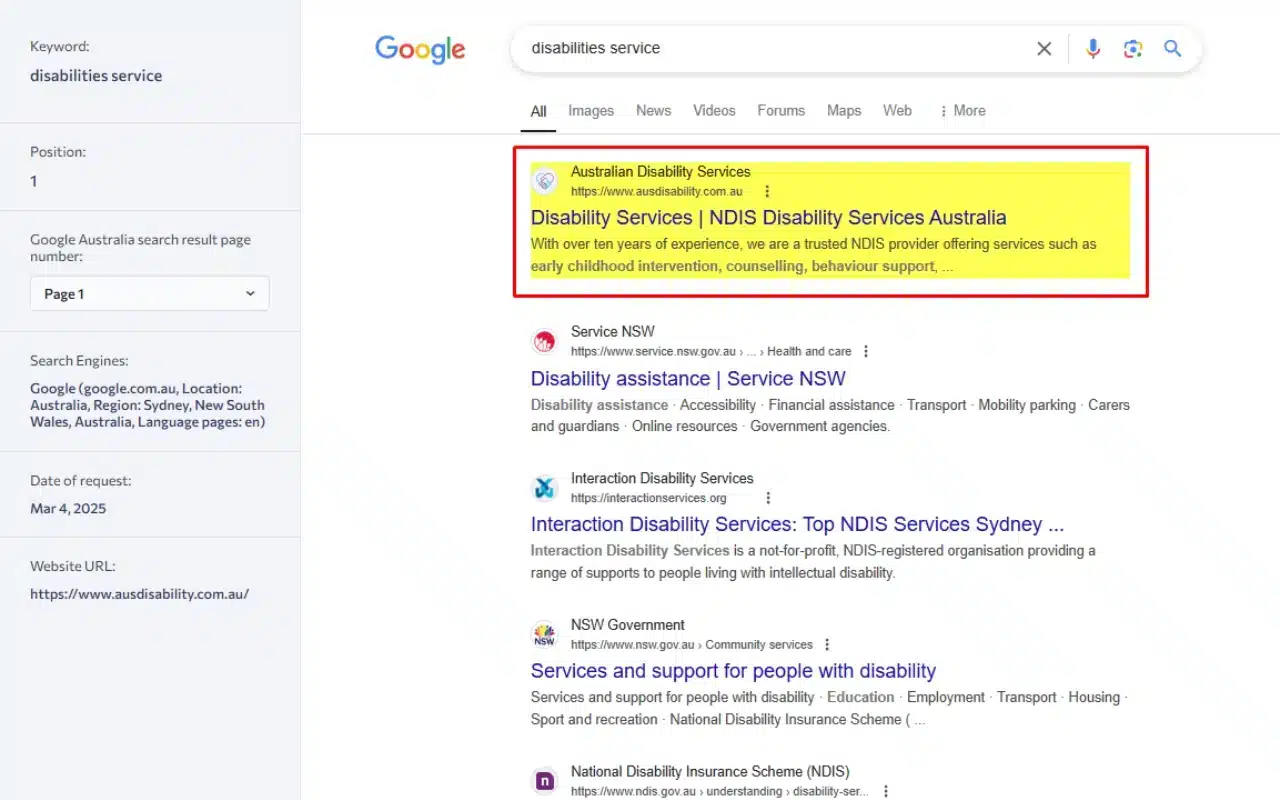The image size is (1280, 800).
Task: Start voice search with microphone icon
Action: [x=1093, y=49]
